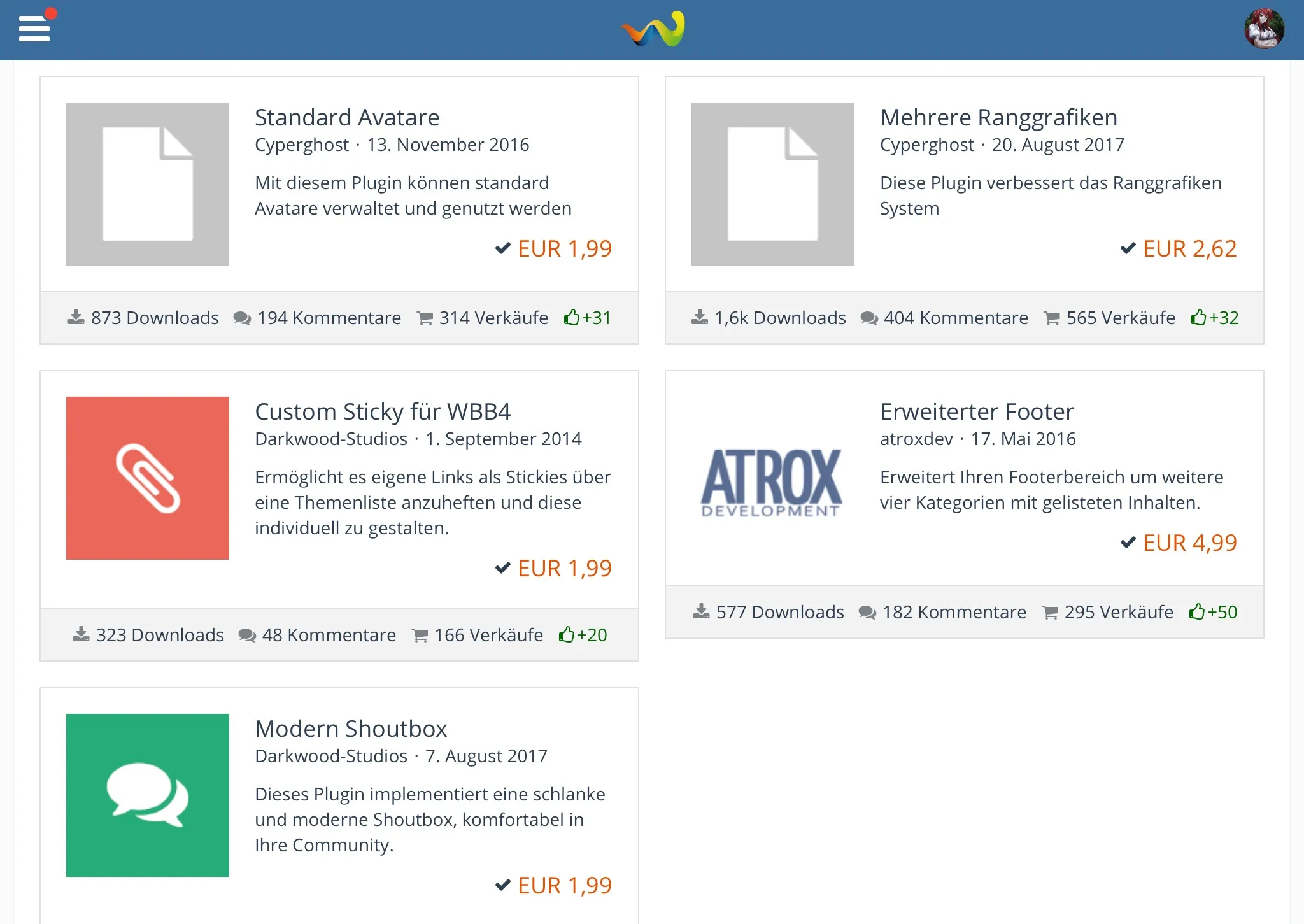The width and height of the screenshot is (1304, 924).
Task: Open the user avatar menu
Action: [x=1264, y=29]
